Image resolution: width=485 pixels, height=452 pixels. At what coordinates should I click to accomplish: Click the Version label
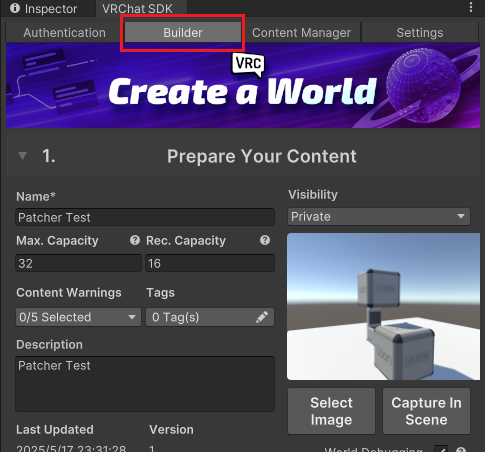[x=171, y=430]
